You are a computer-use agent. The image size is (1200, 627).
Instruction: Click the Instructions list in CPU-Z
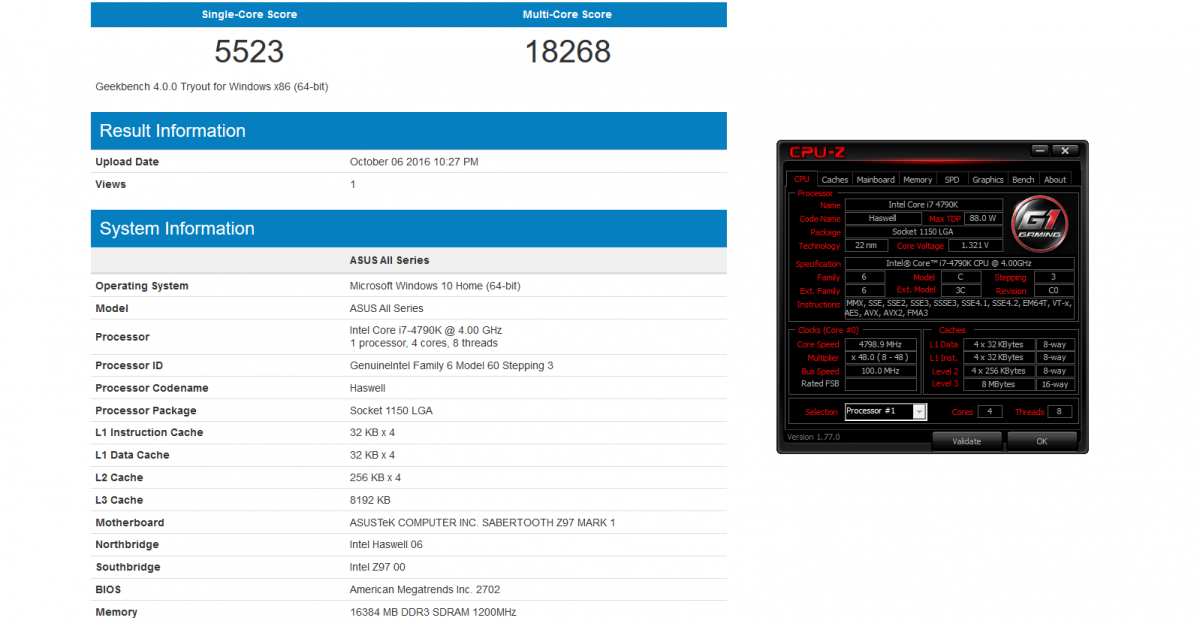point(960,307)
